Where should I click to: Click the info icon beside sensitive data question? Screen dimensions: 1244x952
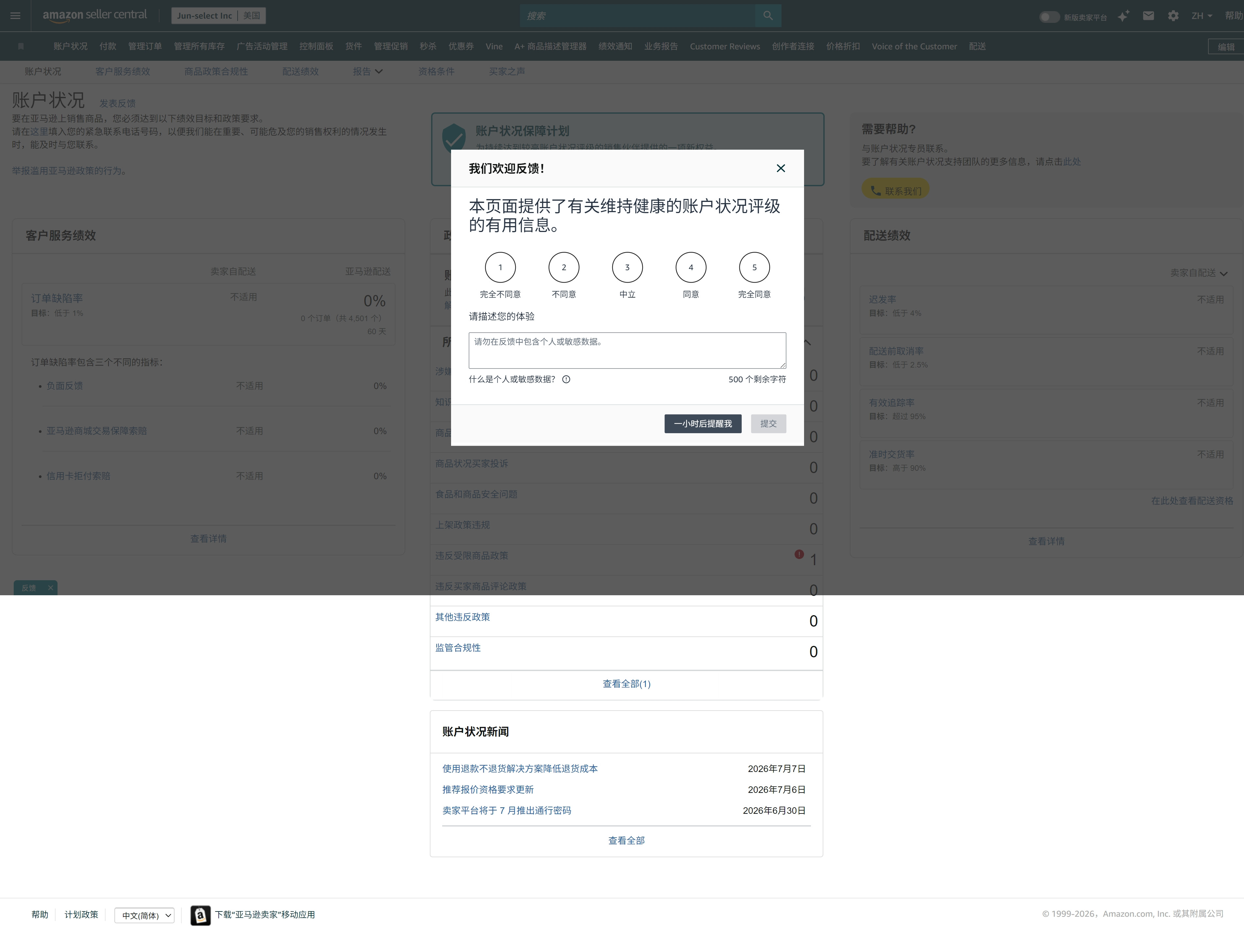click(x=566, y=380)
